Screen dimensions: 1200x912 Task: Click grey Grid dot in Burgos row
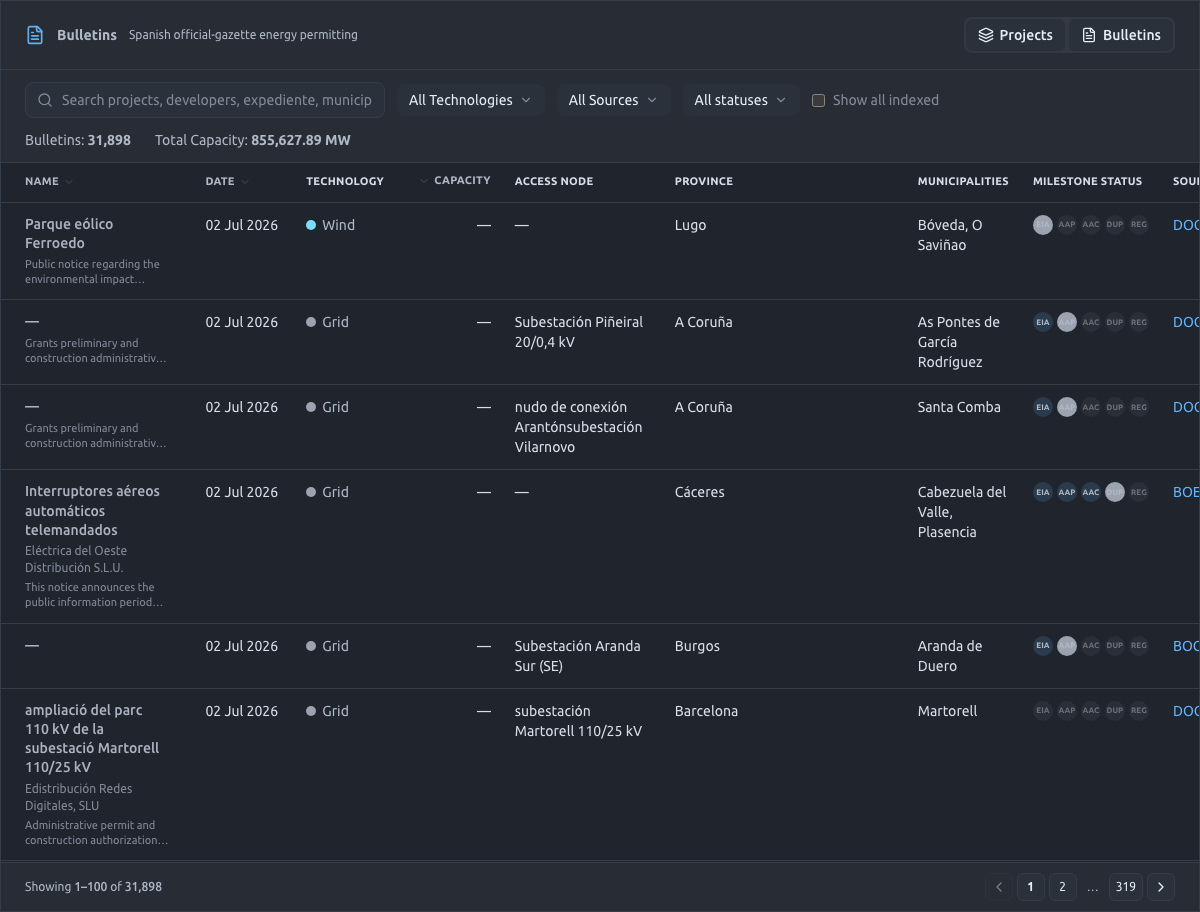pos(311,646)
